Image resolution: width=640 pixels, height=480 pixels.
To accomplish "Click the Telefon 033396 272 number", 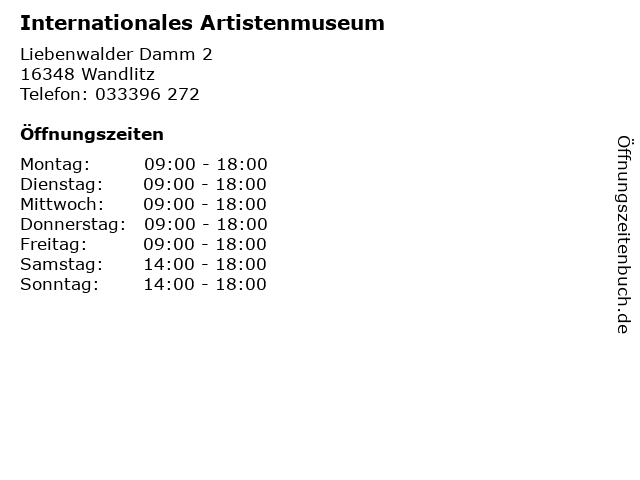I will (x=110, y=94).
